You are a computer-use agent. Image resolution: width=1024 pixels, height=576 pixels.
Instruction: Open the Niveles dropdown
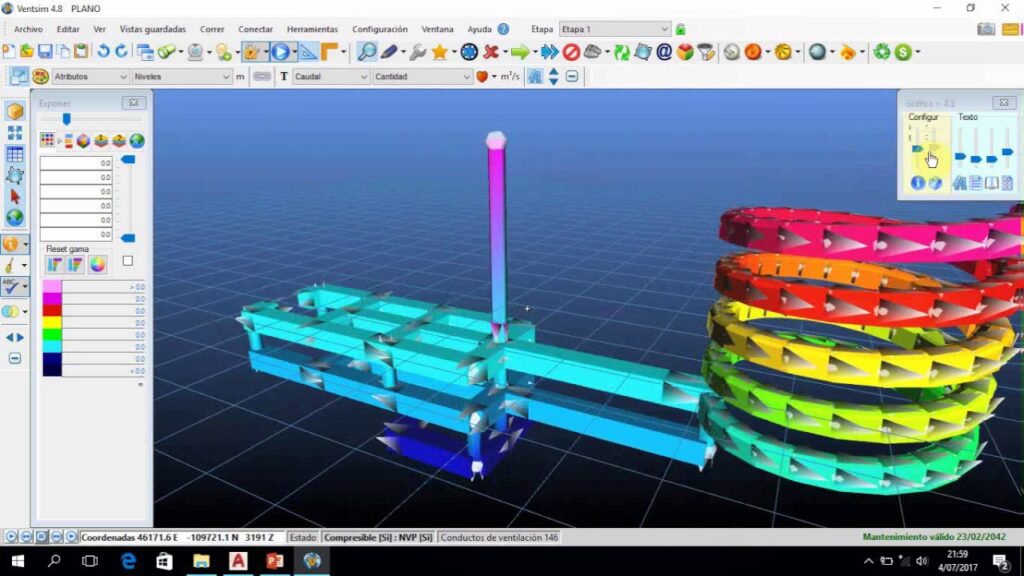pyautogui.click(x=182, y=76)
